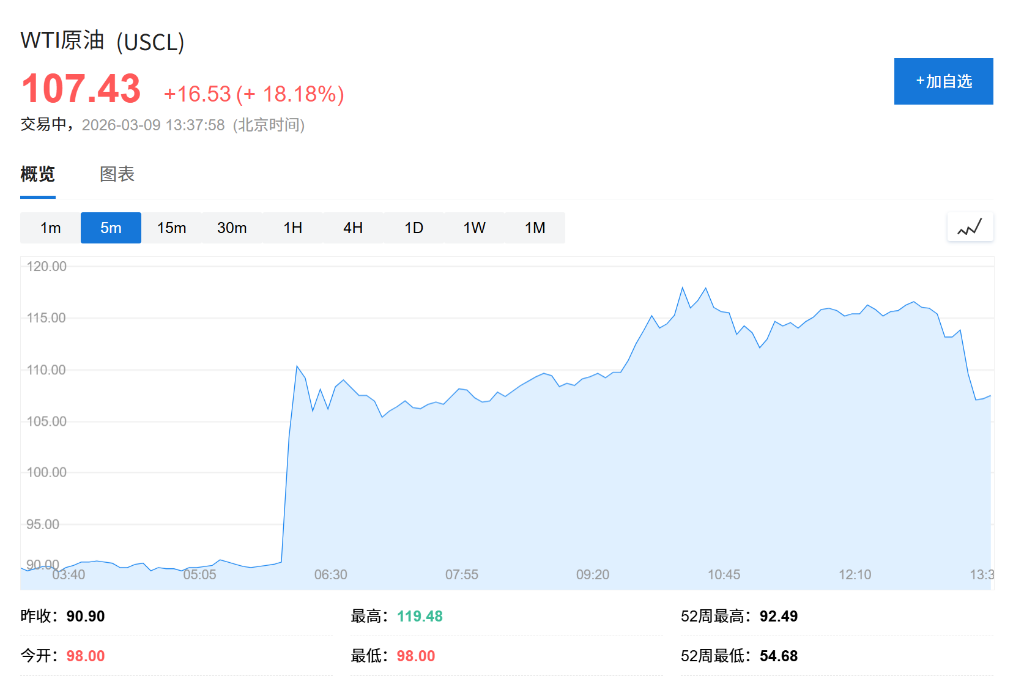Select the 5m interval
1024x683 pixels.
111,228
